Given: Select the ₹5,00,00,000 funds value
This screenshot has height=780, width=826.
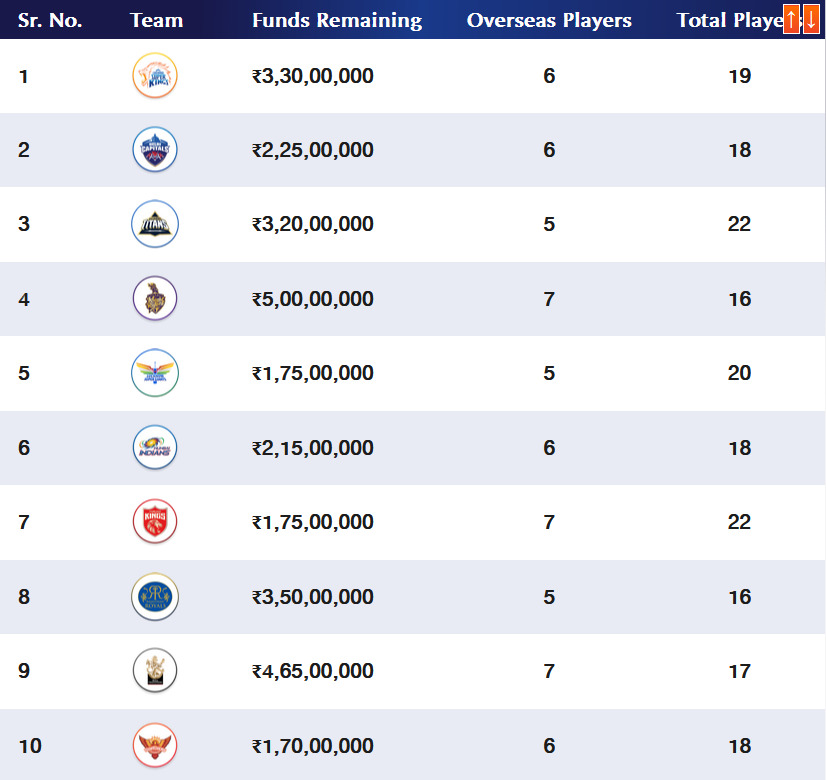Looking at the screenshot, I should point(312,298).
